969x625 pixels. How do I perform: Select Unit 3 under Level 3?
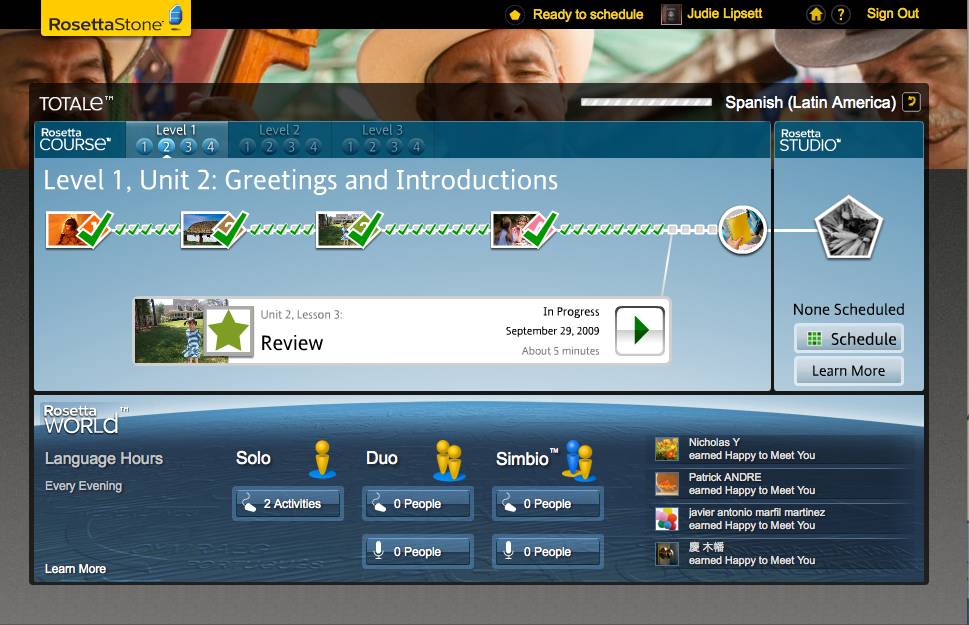[394, 147]
